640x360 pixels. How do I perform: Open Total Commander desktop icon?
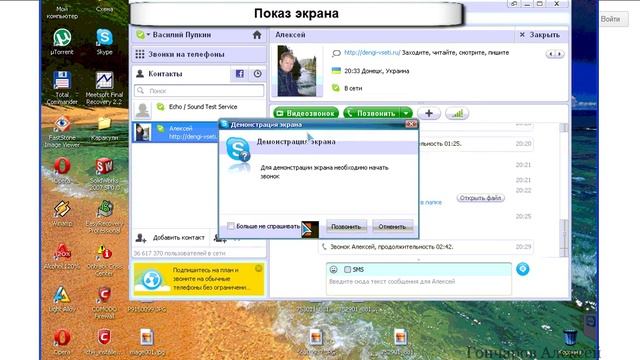pyautogui.click(x=62, y=87)
